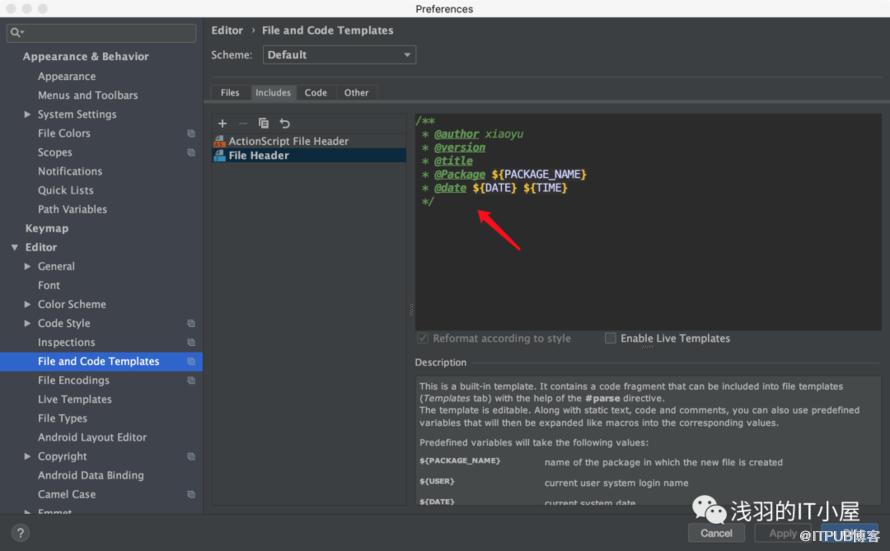Enable Live Templates checkbox
Viewport: 890px width, 551px height.
point(610,339)
